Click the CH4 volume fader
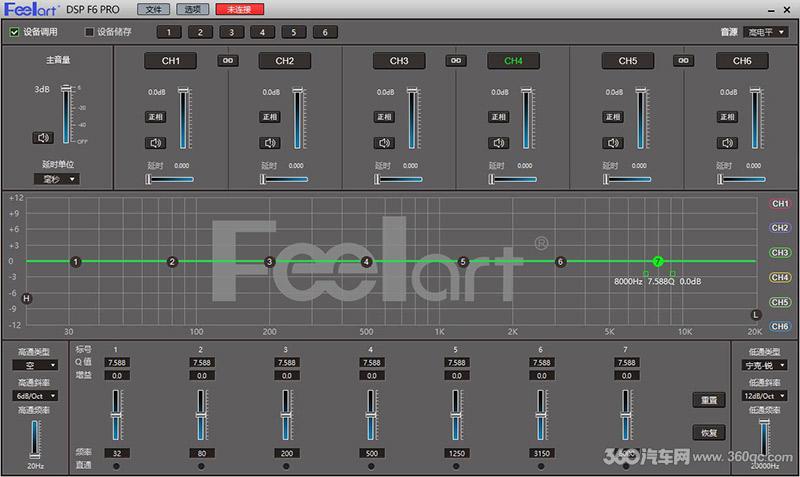The width and height of the screenshot is (800, 477). (526, 118)
